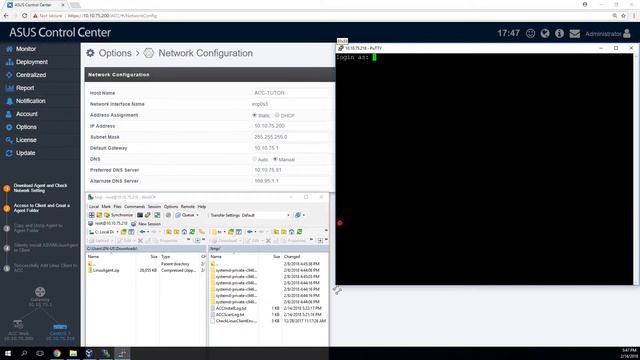
Task: Open WinSCP Commands menu
Action: pyautogui.click(x=134, y=207)
